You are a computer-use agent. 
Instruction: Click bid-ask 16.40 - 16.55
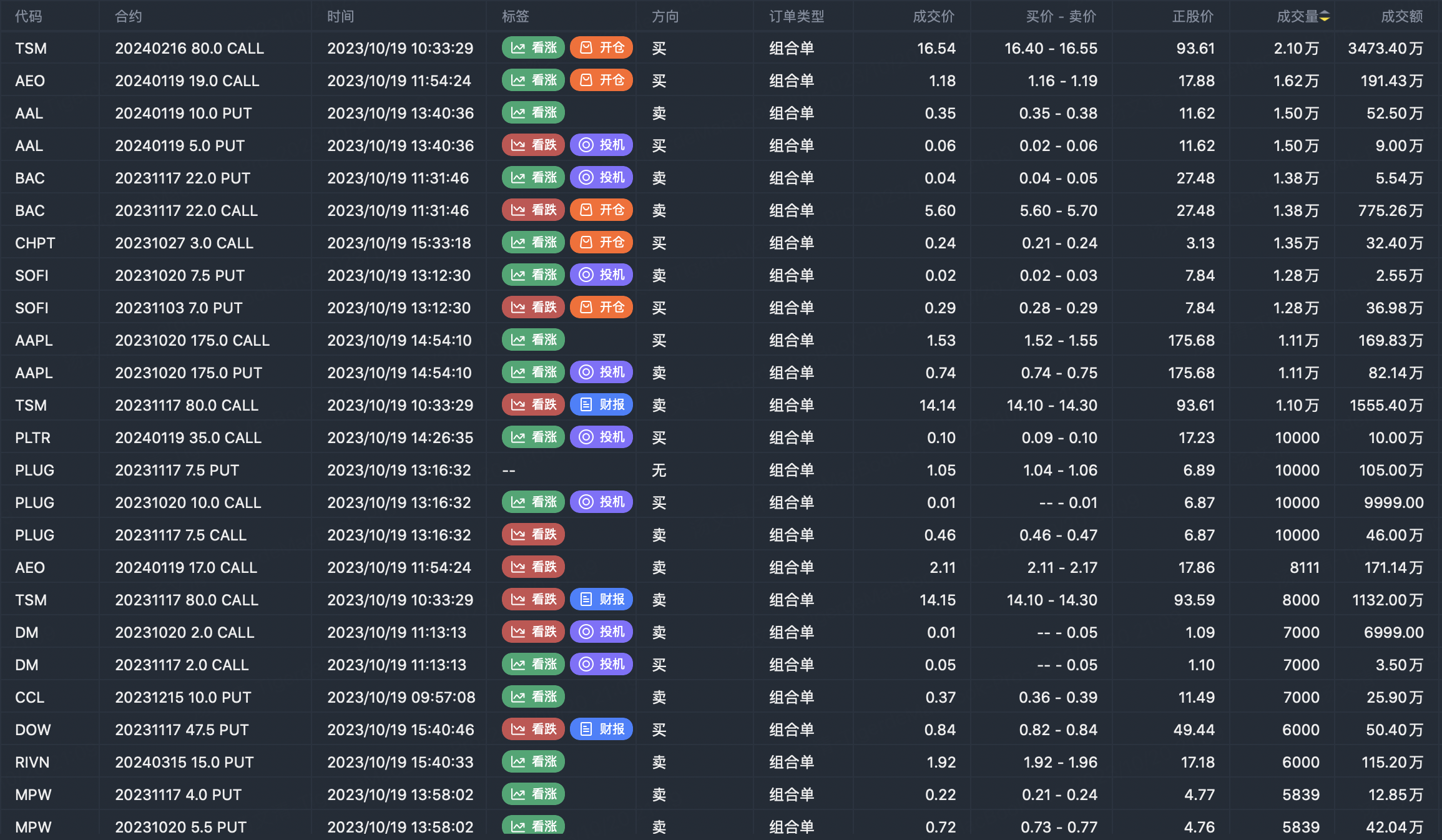(x=1051, y=48)
